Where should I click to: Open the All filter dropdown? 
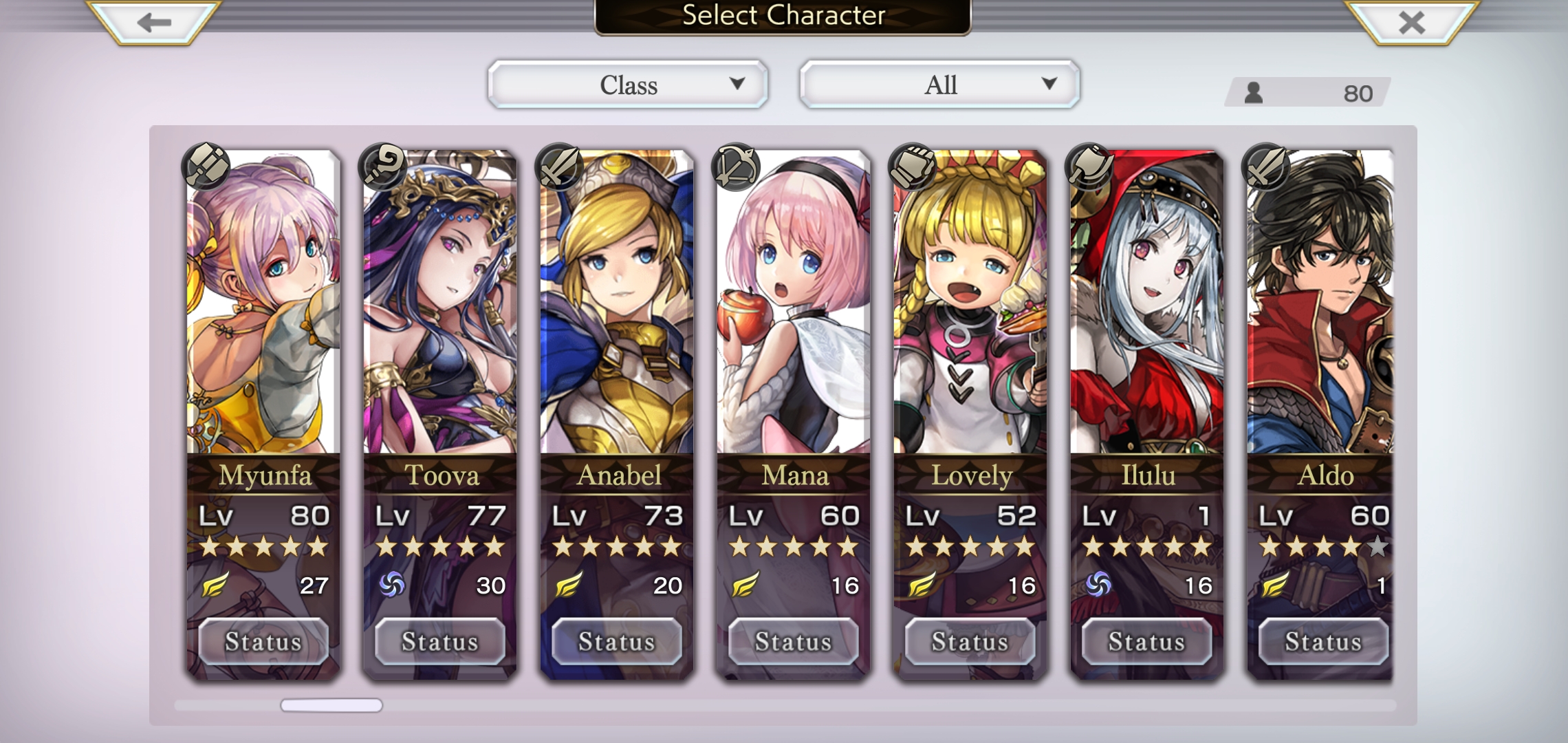point(939,85)
